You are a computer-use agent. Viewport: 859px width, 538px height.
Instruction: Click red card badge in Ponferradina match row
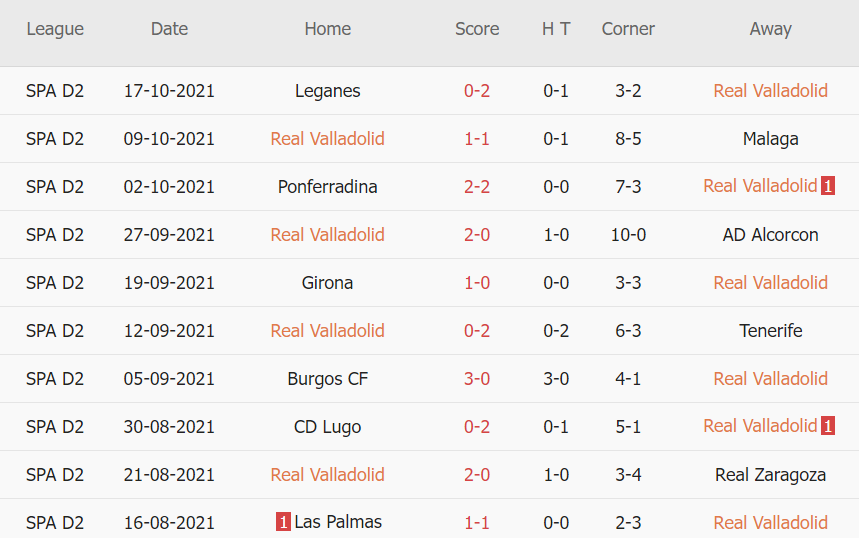[828, 186]
